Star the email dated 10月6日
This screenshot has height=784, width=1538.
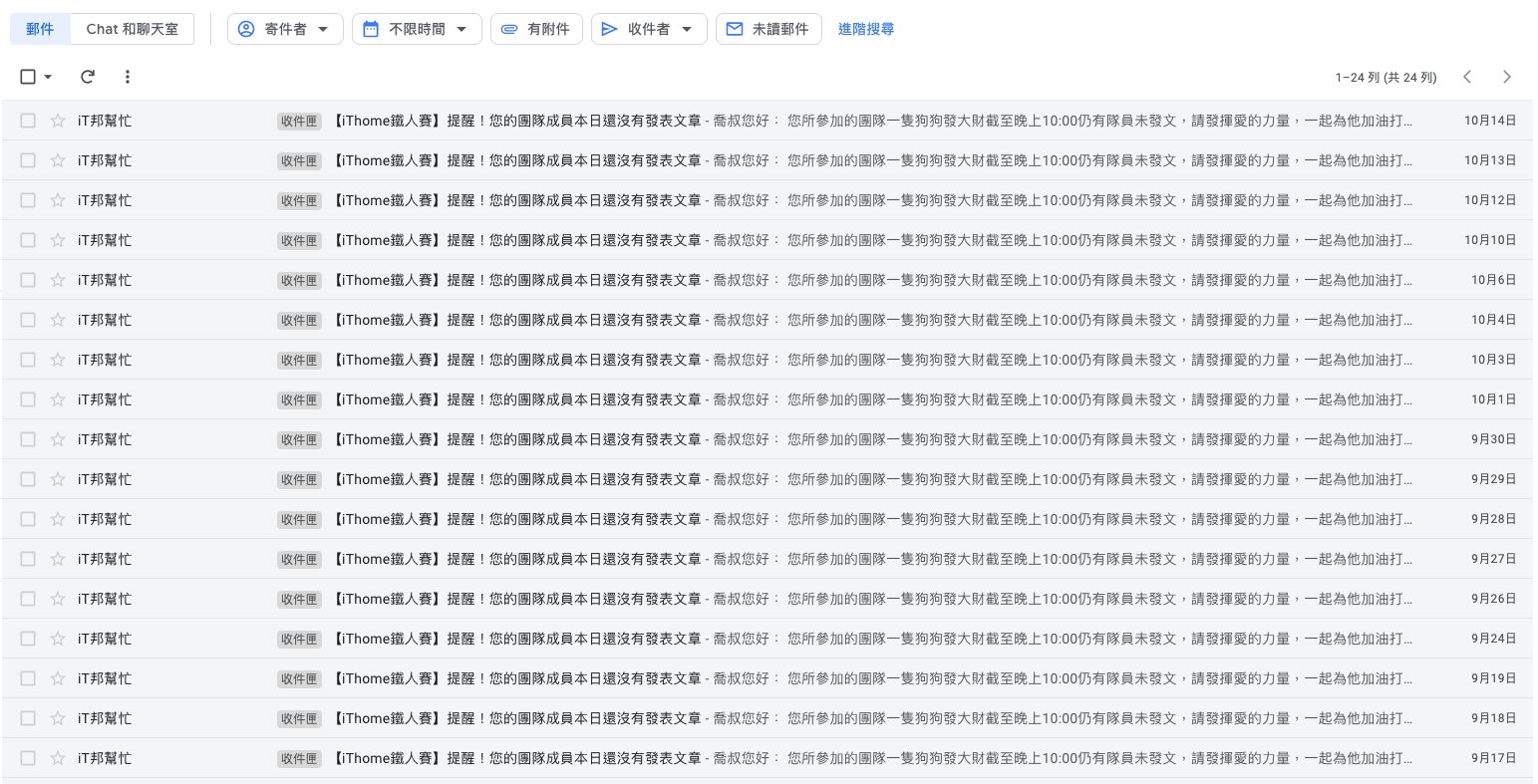click(58, 280)
